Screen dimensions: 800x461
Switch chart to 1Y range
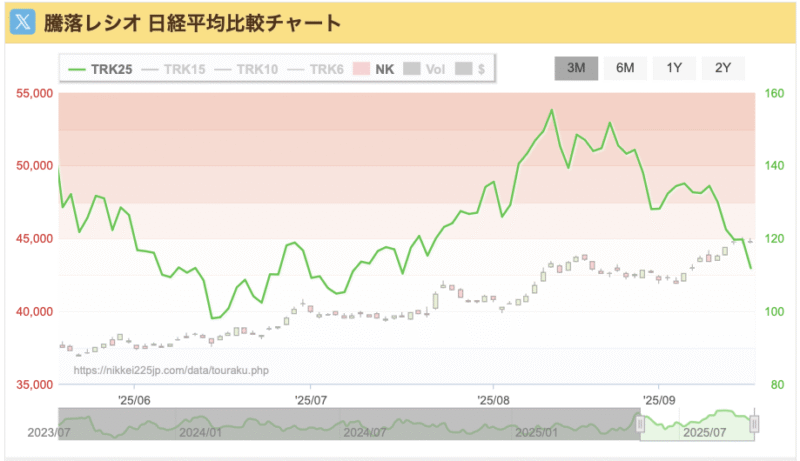[x=674, y=68]
